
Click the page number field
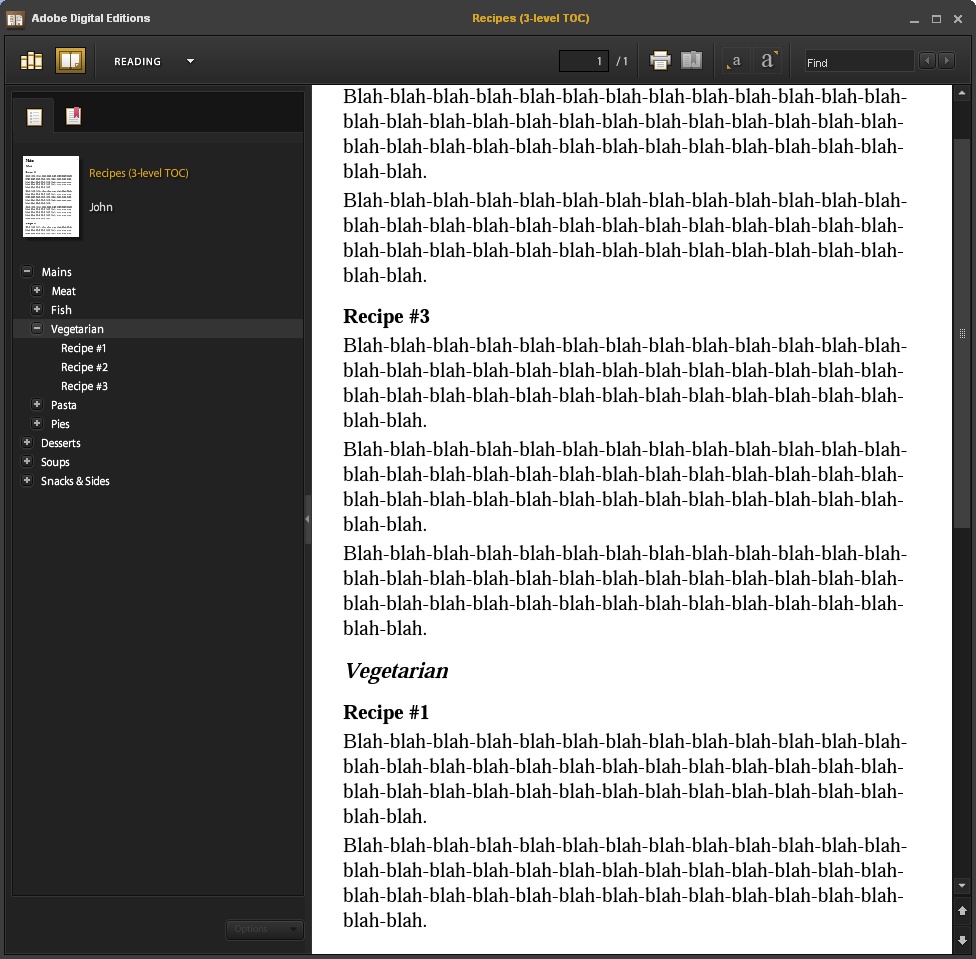(x=584, y=61)
